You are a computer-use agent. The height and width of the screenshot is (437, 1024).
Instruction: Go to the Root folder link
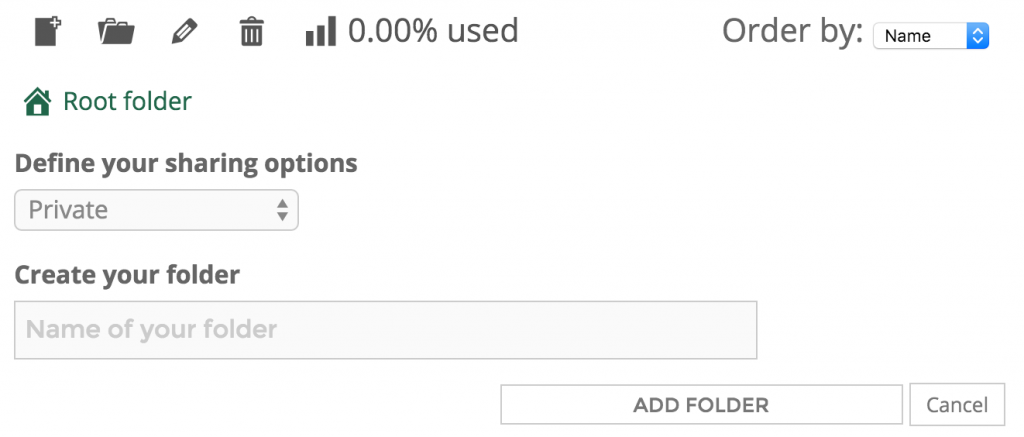pos(127,101)
